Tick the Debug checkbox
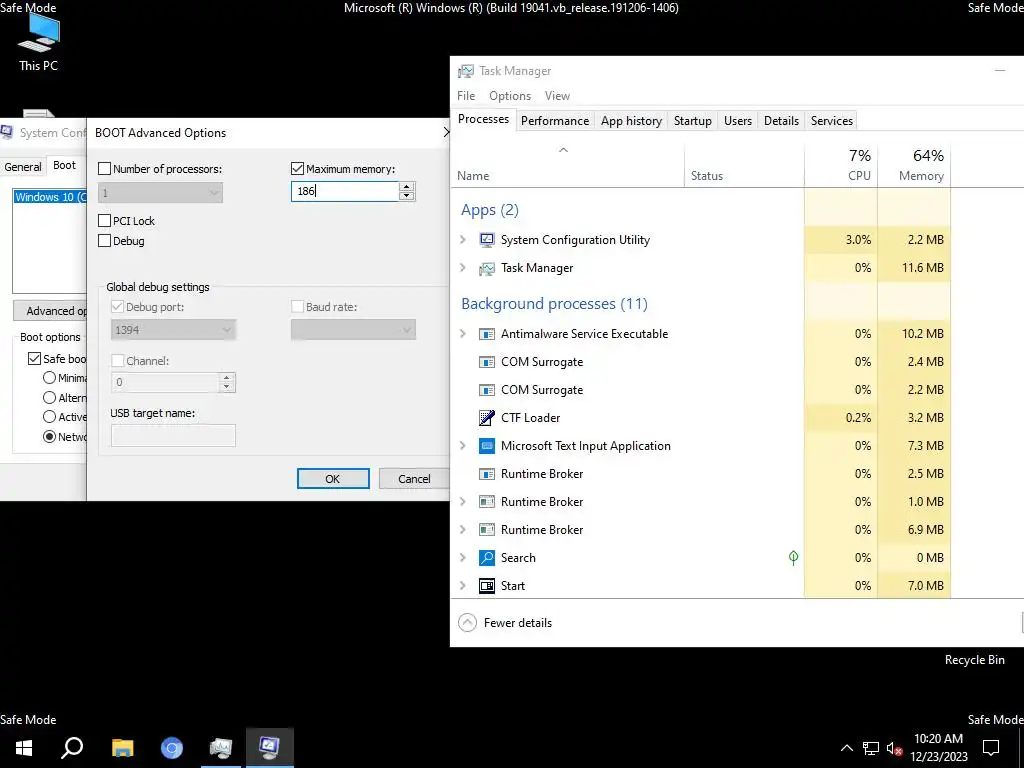This screenshot has height=768, width=1024. pos(104,240)
